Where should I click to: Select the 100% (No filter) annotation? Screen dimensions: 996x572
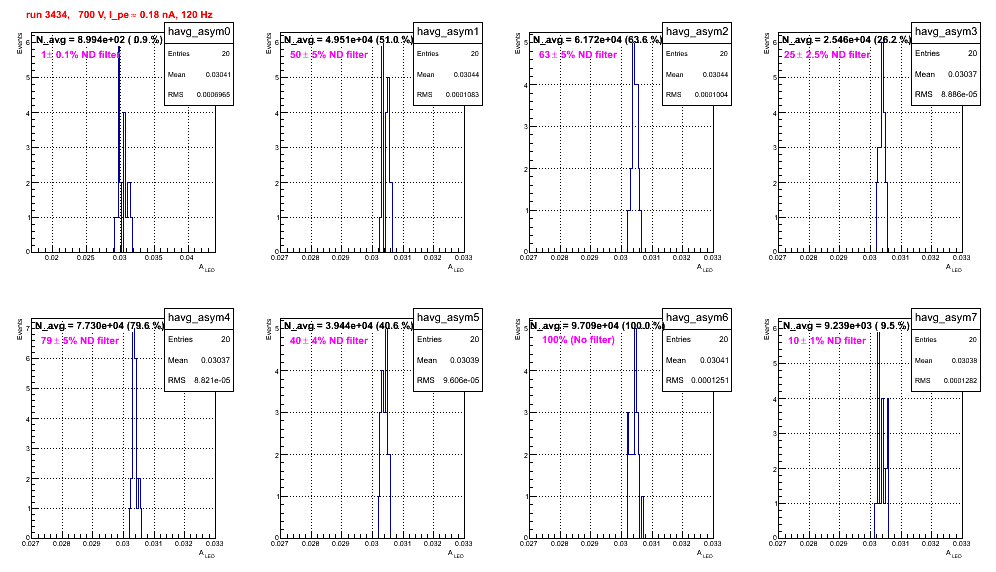(578, 340)
